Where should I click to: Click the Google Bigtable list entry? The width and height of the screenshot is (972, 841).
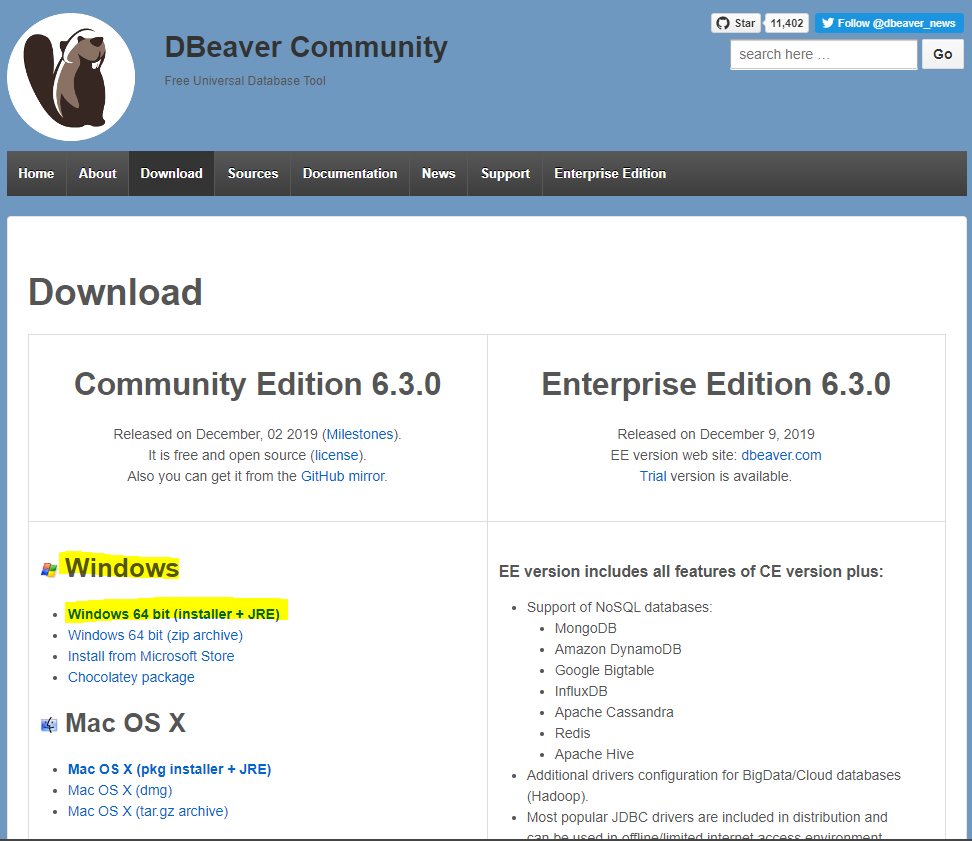(x=604, y=671)
